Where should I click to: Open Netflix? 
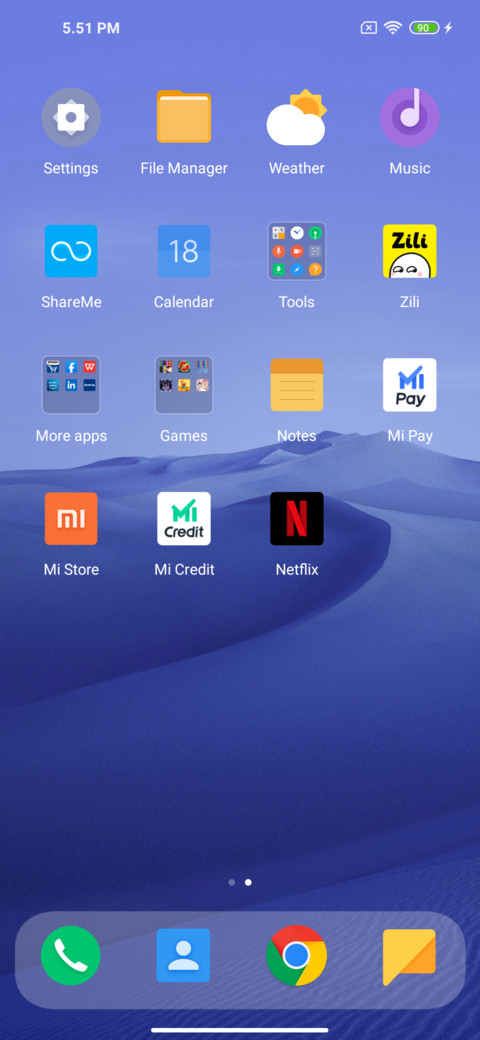click(296, 519)
